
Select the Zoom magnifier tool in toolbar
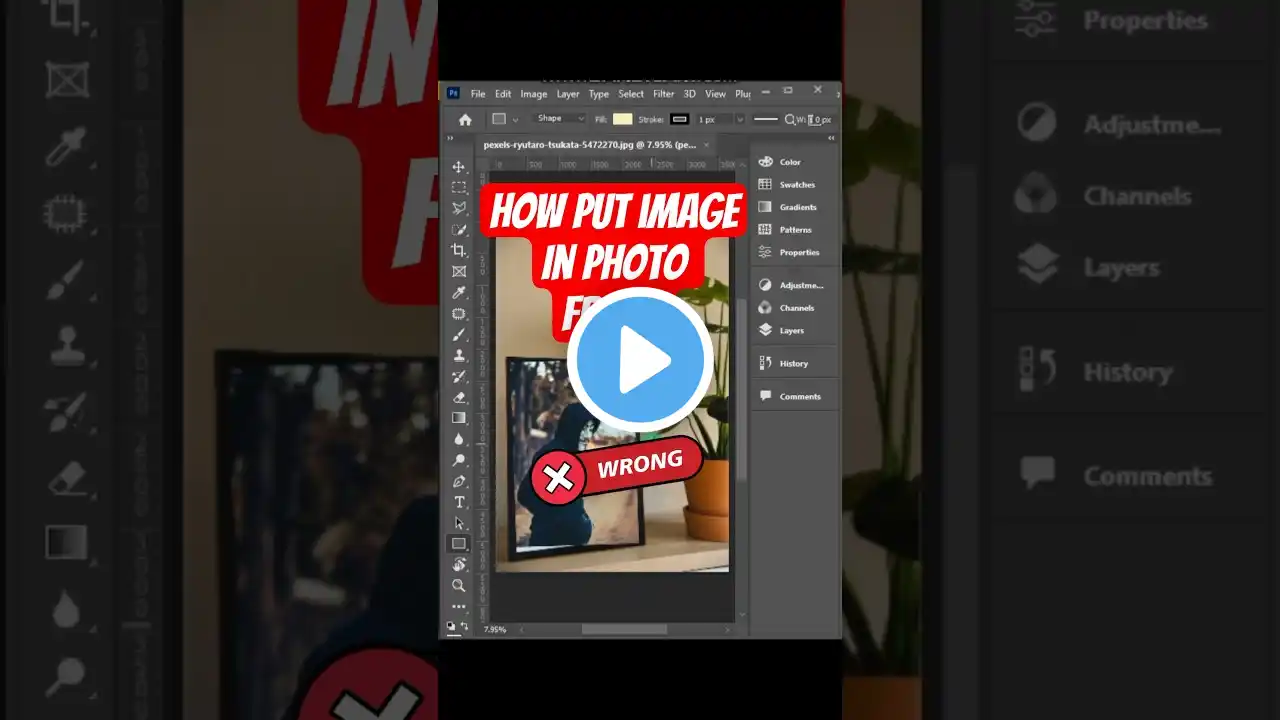[x=459, y=586]
